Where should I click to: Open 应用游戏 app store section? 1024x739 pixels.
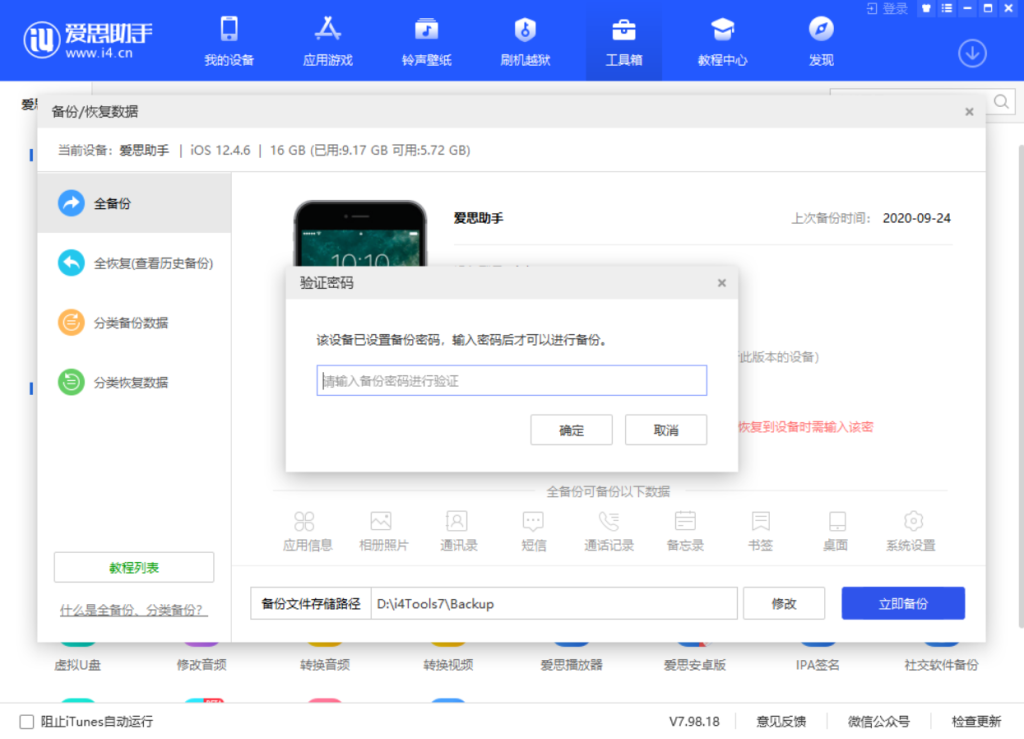pos(327,41)
